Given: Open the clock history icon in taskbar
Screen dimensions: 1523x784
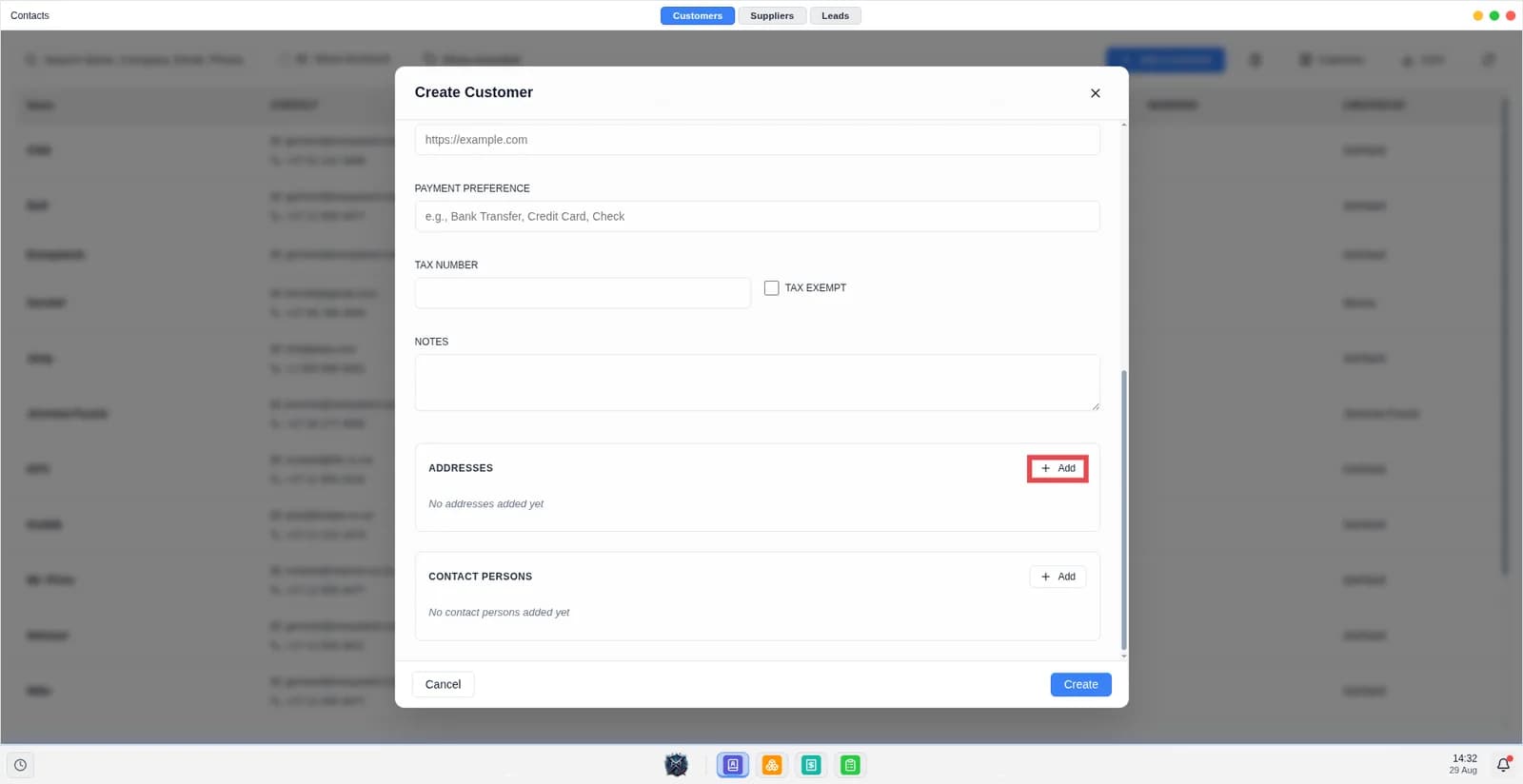Looking at the screenshot, I should coord(20,765).
